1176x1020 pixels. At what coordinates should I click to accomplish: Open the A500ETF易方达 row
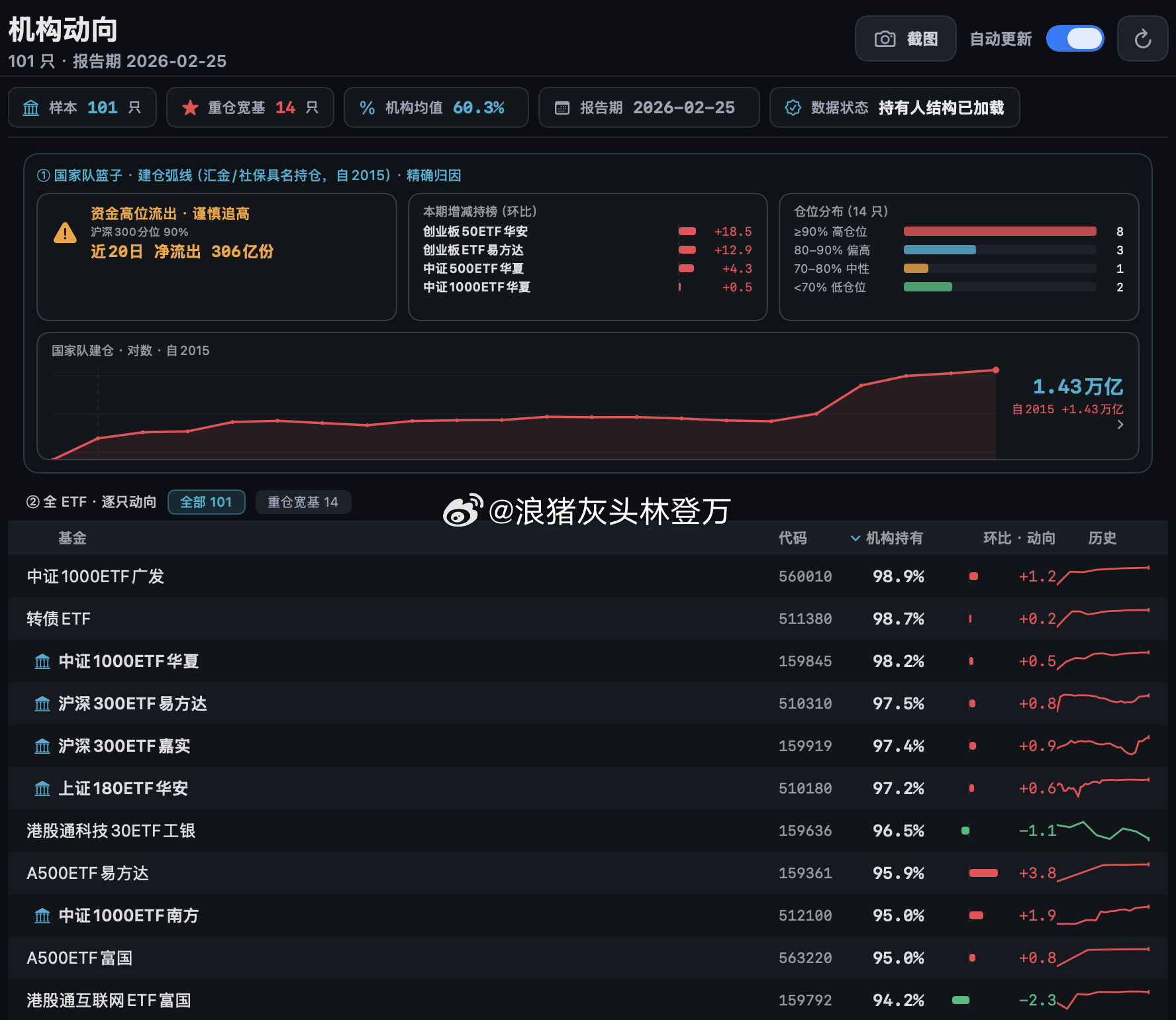click(x=588, y=873)
